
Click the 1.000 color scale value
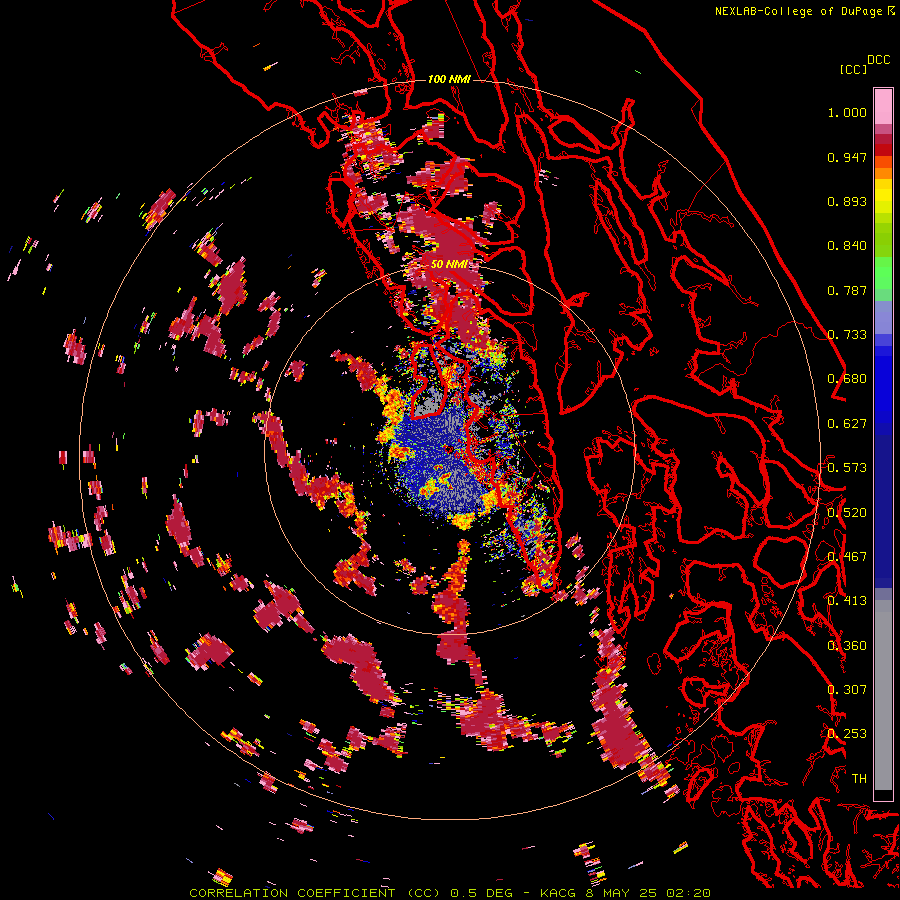click(847, 112)
